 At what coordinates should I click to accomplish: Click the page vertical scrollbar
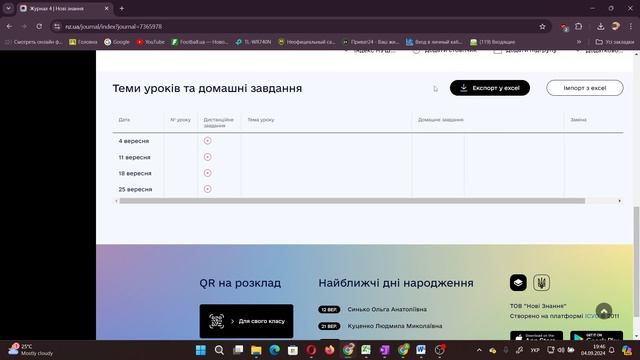click(636, 261)
